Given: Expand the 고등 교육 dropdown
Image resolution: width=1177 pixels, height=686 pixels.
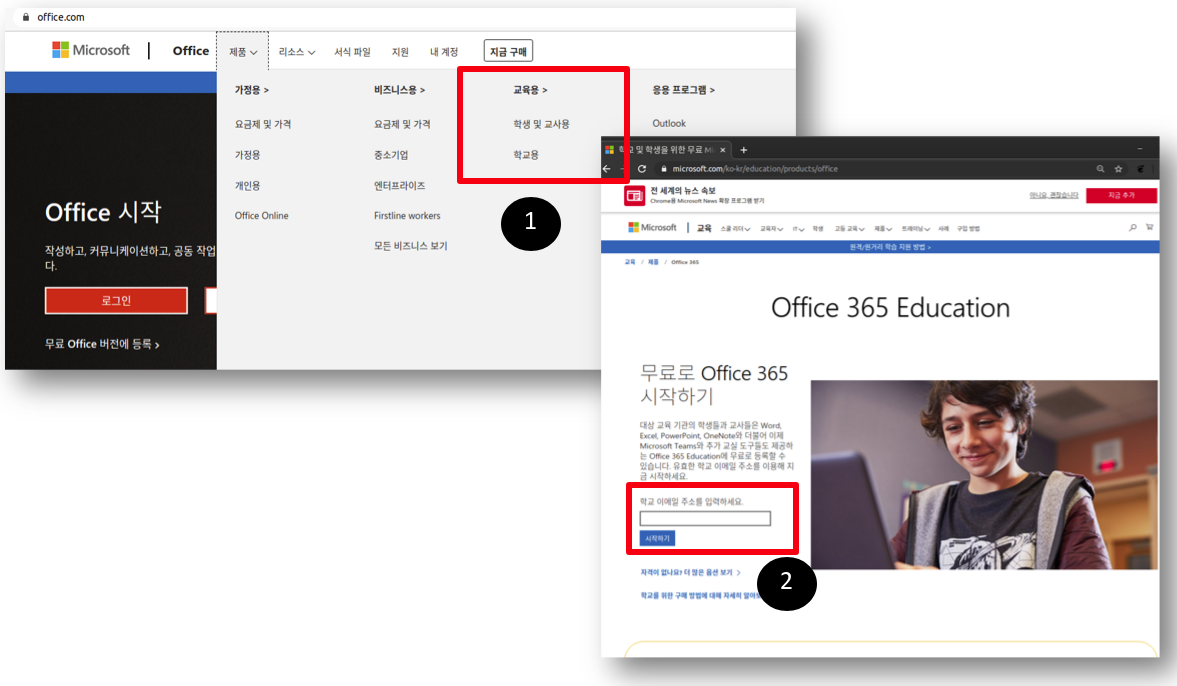Looking at the screenshot, I should [850, 229].
